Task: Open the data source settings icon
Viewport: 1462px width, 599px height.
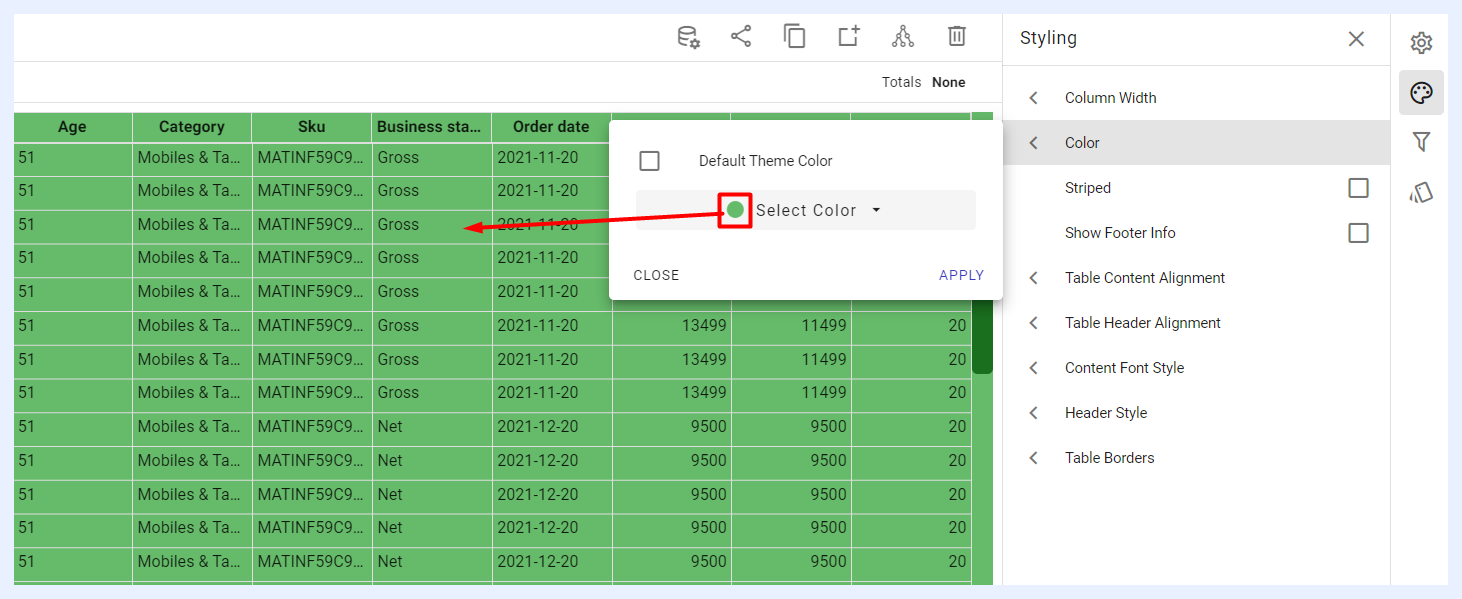Action: click(689, 37)
